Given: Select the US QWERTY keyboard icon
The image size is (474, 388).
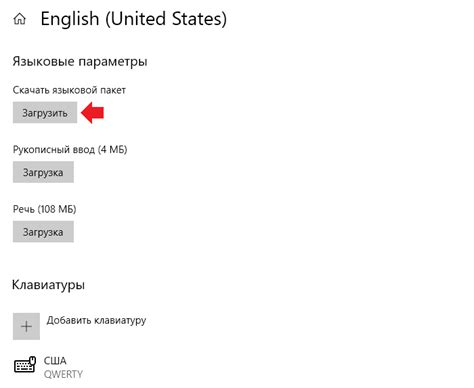Looking at the screenshot, I should tap(25, 365).
